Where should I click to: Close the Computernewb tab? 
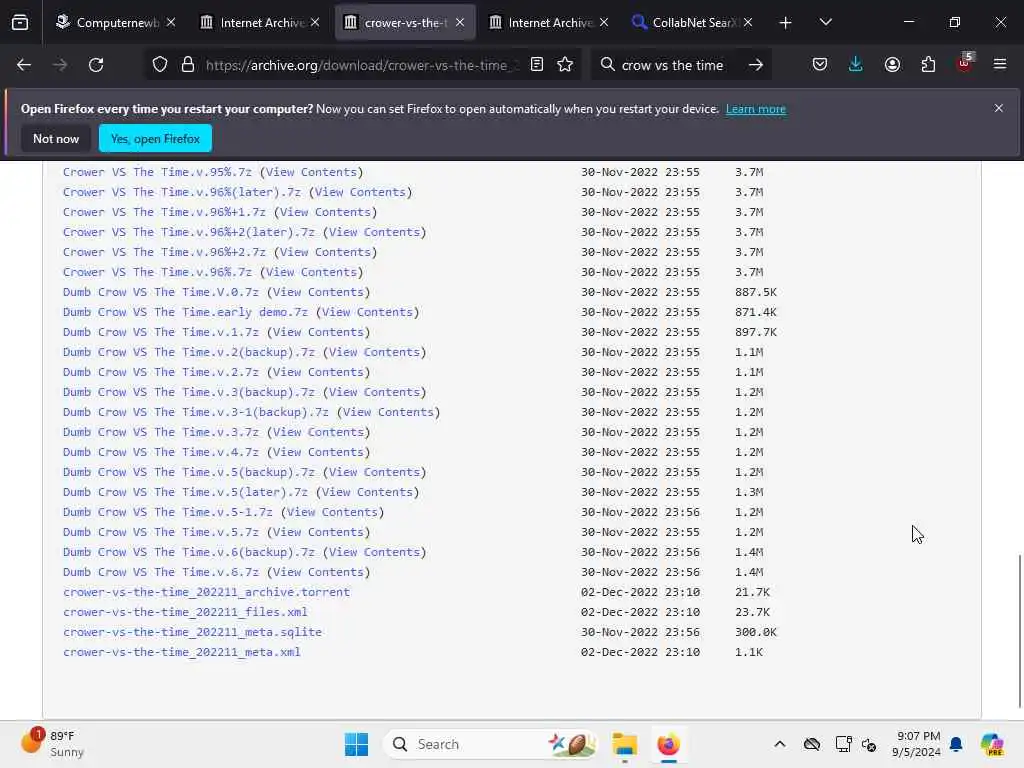[x=171, y=23]
